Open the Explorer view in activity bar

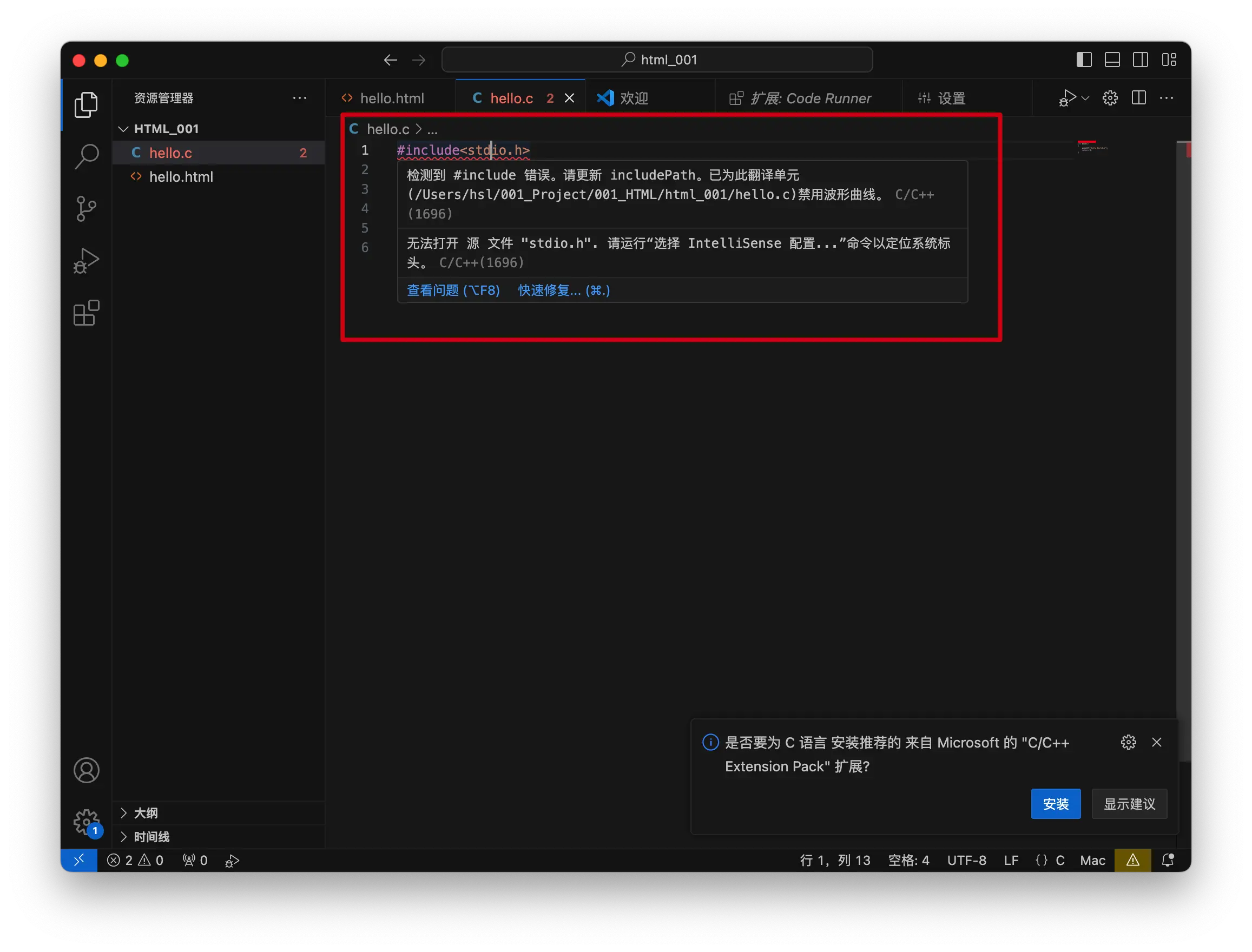tap(86, 104)
